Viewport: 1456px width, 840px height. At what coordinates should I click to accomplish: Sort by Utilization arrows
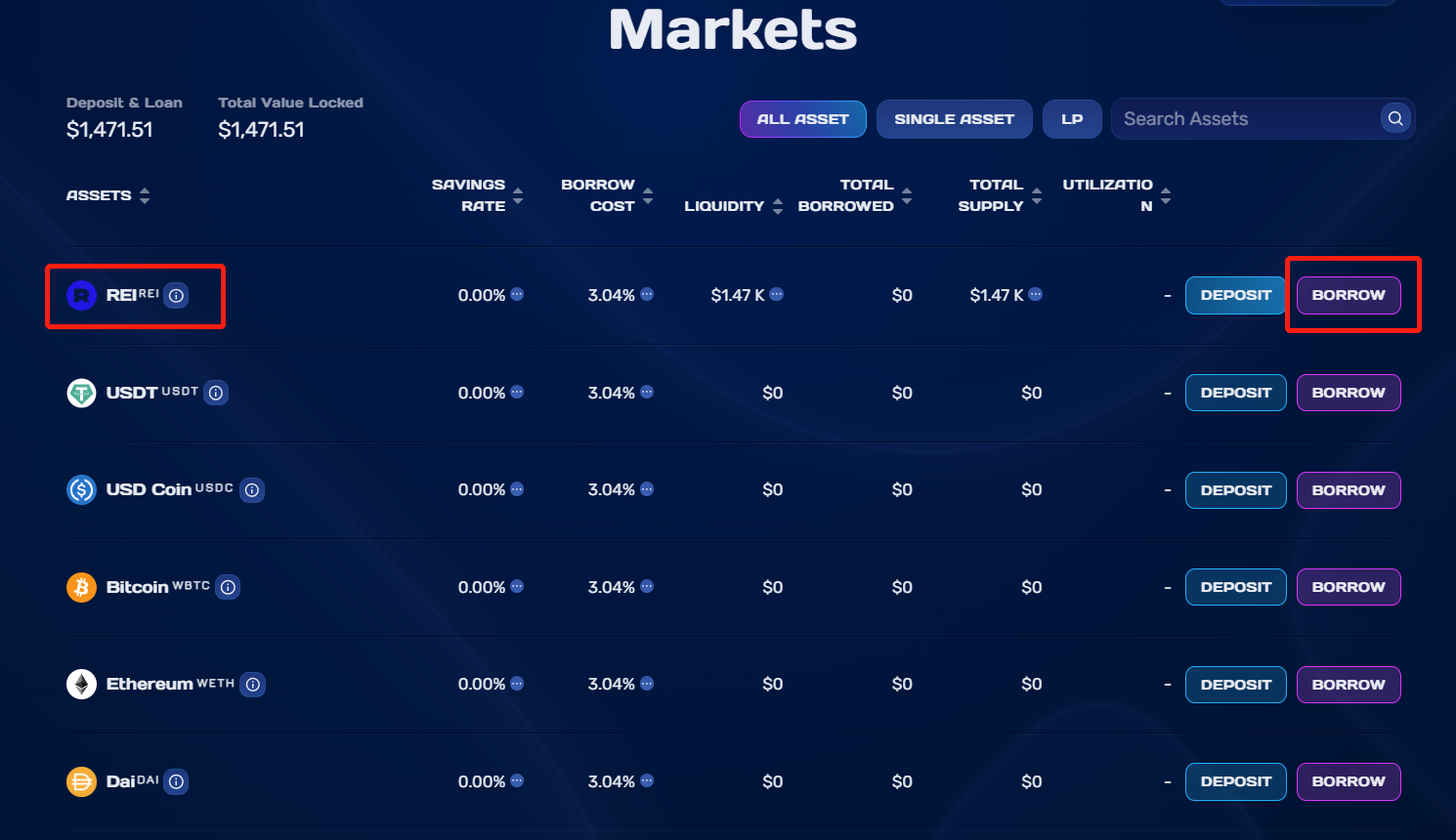(x=1166, y=195)
